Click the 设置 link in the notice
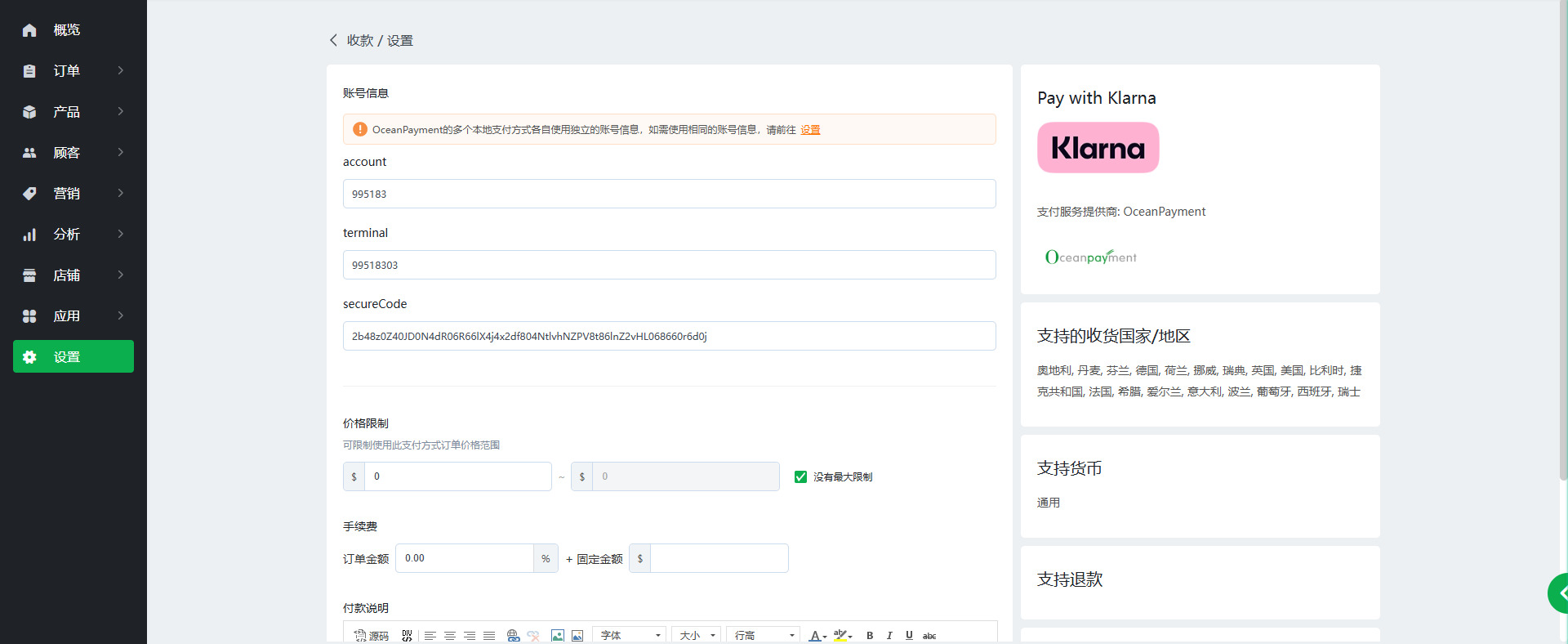 pyautogui.click(x=810, y=130)
